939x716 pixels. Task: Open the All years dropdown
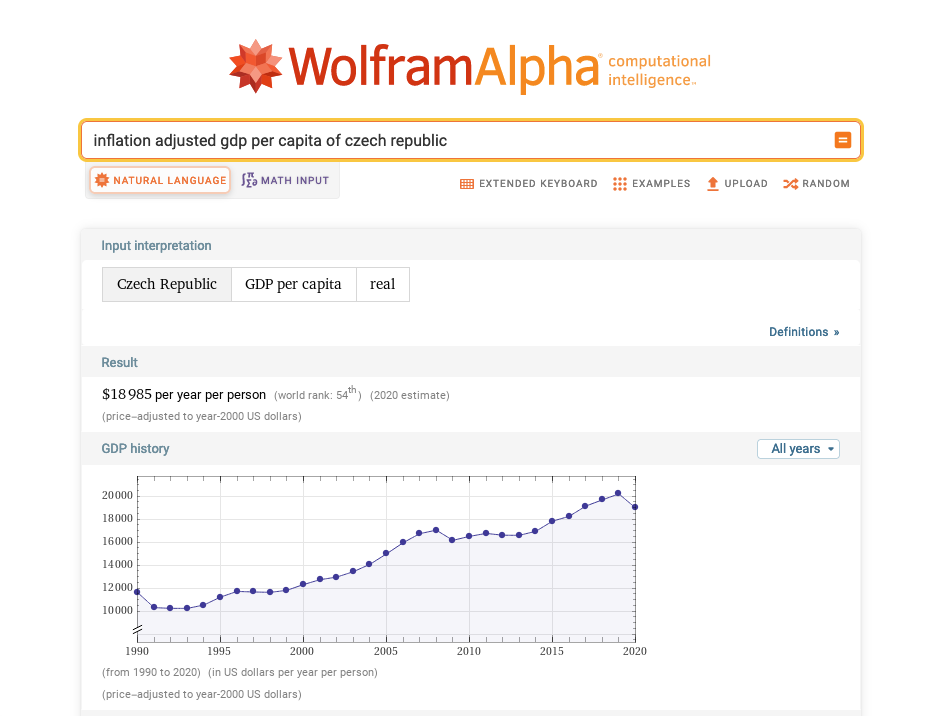pyautogui.click(x=798, y=449)
